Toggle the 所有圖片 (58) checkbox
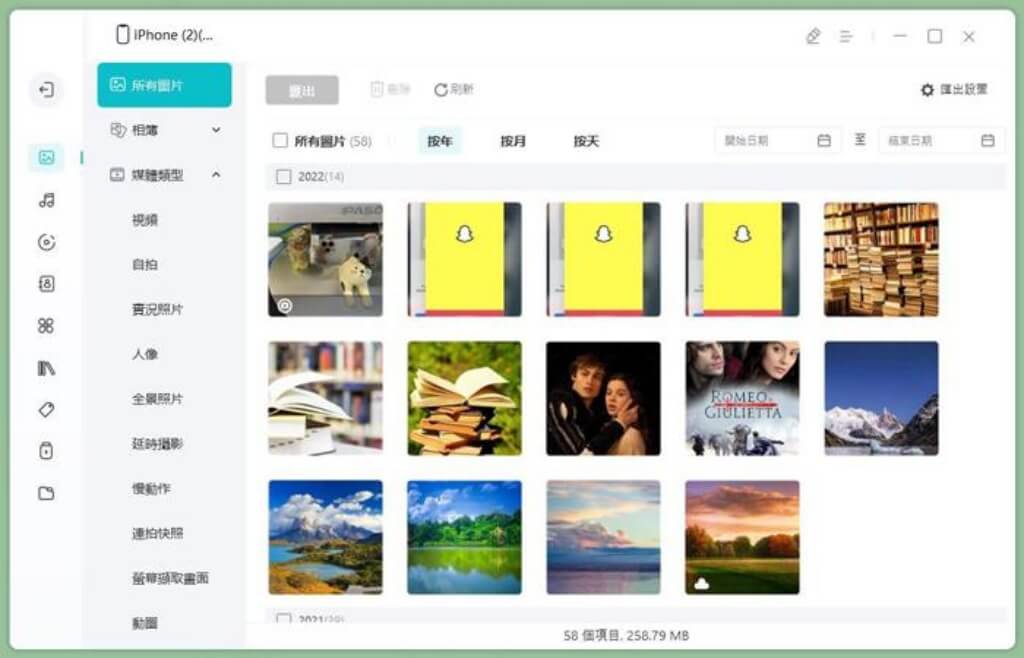 coord(280,140)
